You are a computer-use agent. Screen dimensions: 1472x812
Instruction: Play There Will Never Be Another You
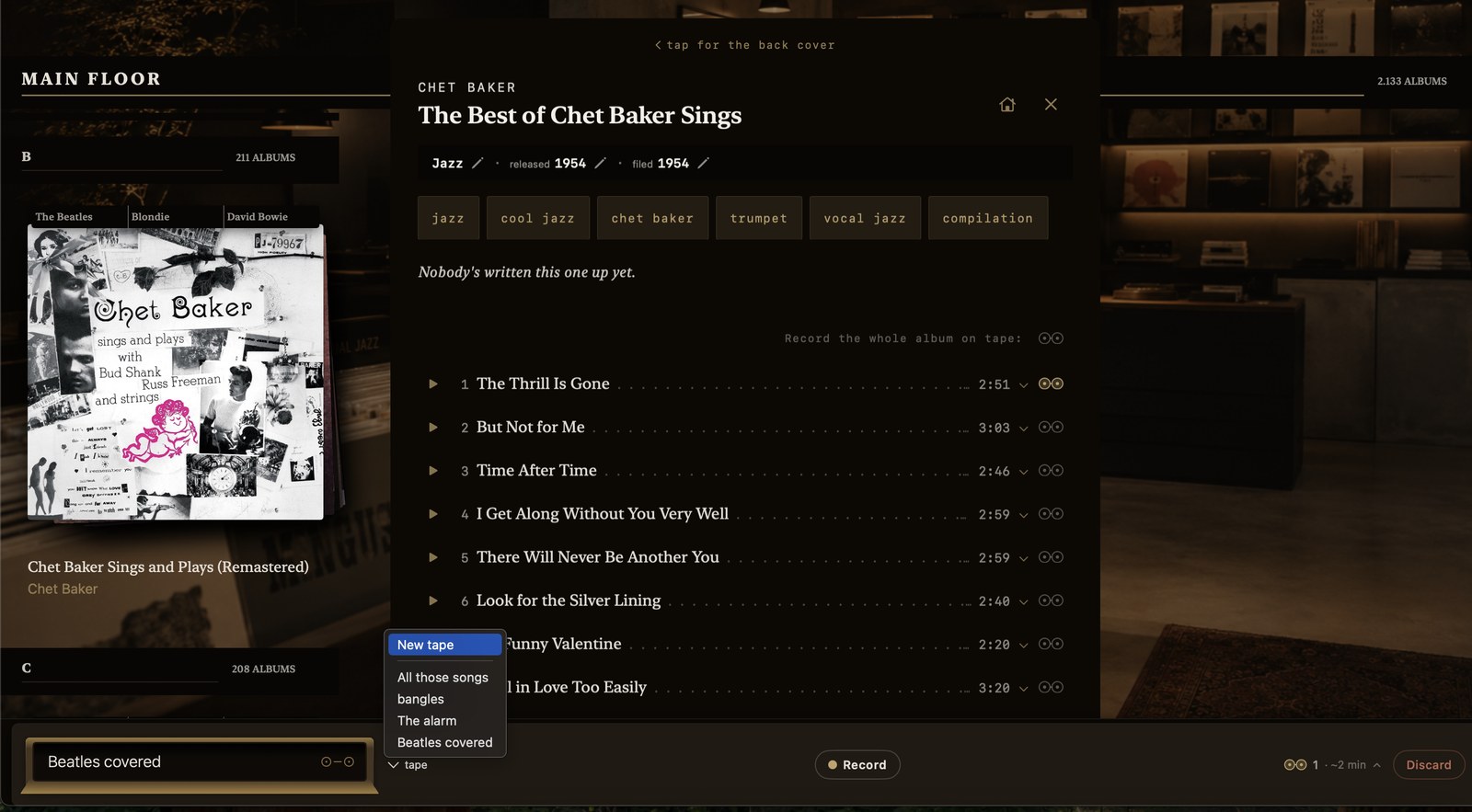pyautogui.click(x=433, y=557)
